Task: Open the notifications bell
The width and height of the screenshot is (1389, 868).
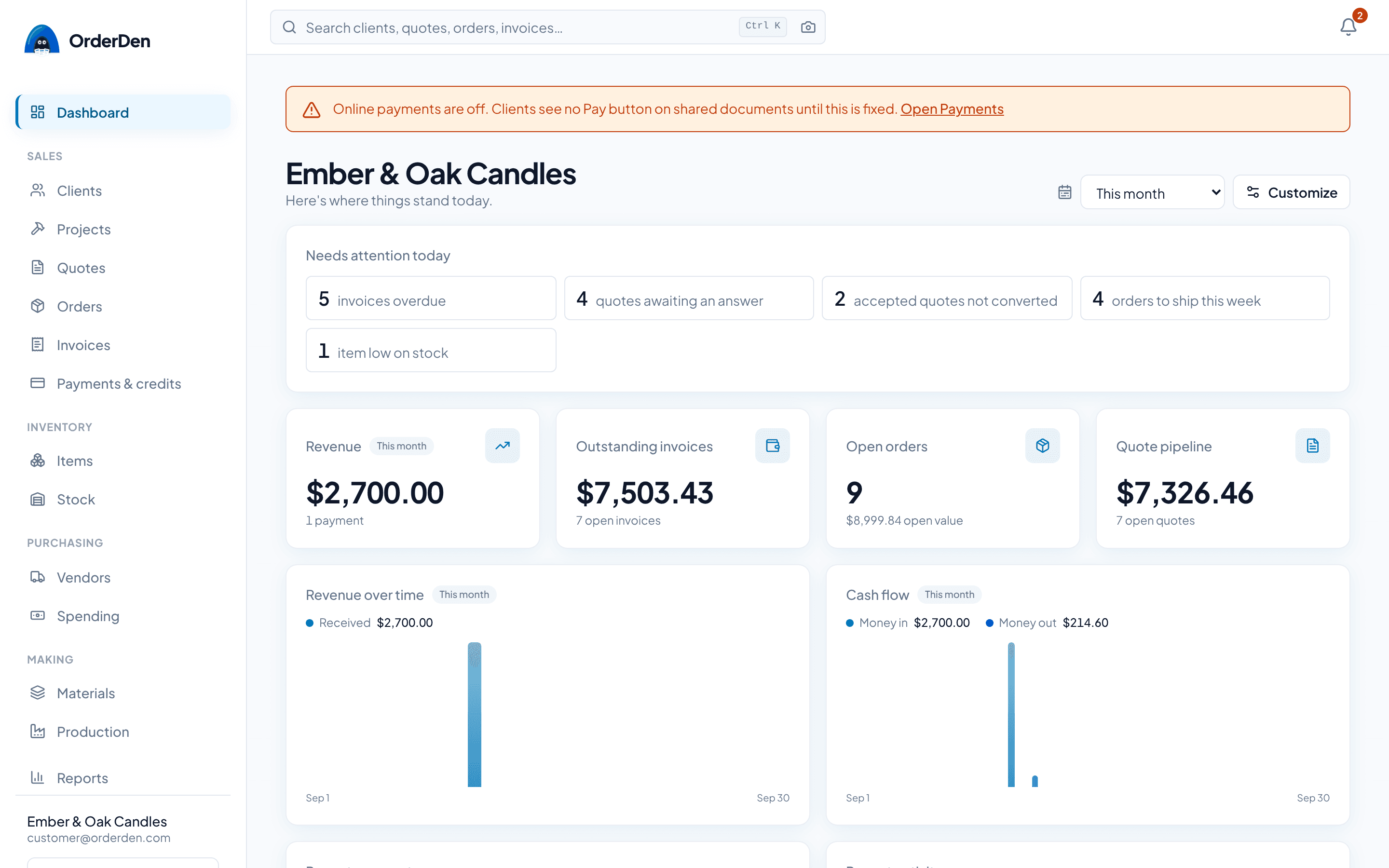Action: 1348,27
